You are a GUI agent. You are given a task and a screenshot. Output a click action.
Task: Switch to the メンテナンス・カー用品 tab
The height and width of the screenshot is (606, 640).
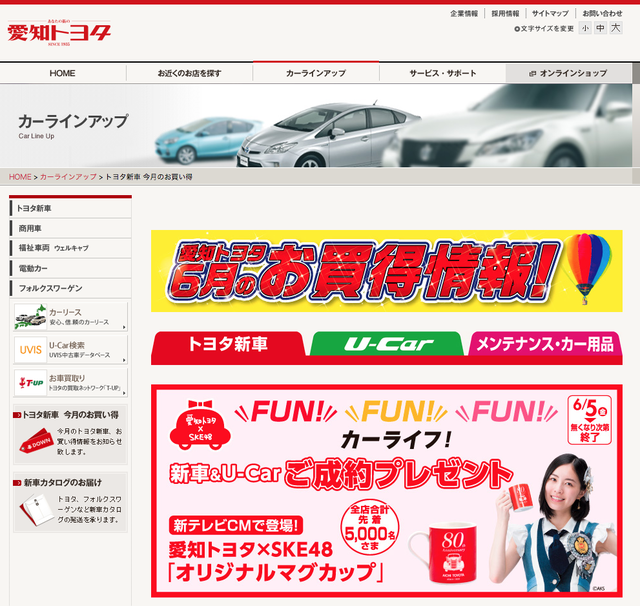click(x=545, y=344)
